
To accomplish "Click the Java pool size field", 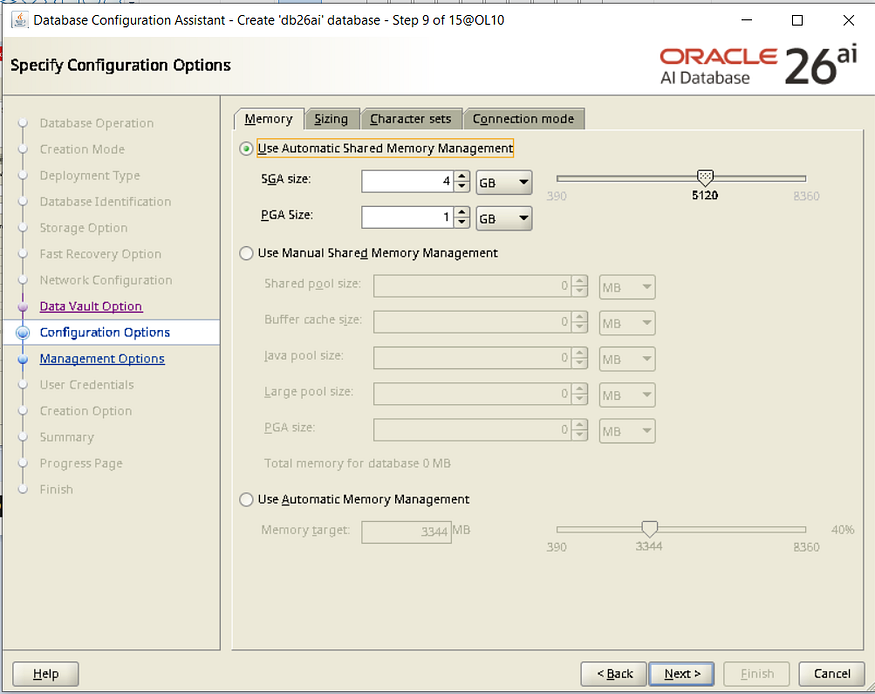I will (x=473, y=358).
